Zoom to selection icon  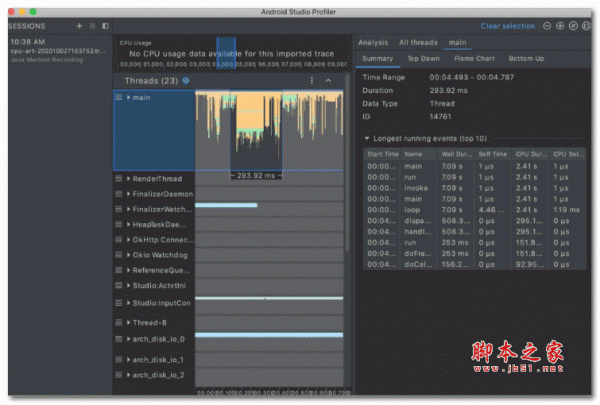pos(586,26)
